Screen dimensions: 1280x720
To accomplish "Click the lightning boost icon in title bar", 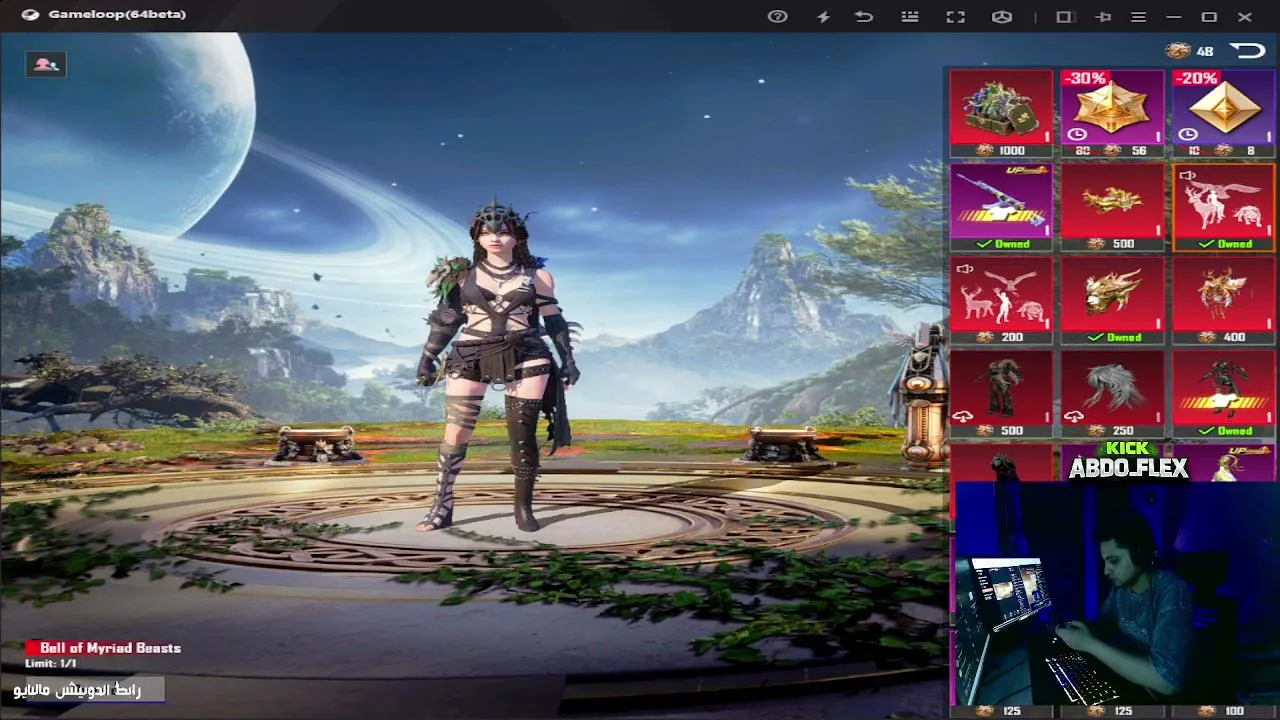I will coord(823,16).
